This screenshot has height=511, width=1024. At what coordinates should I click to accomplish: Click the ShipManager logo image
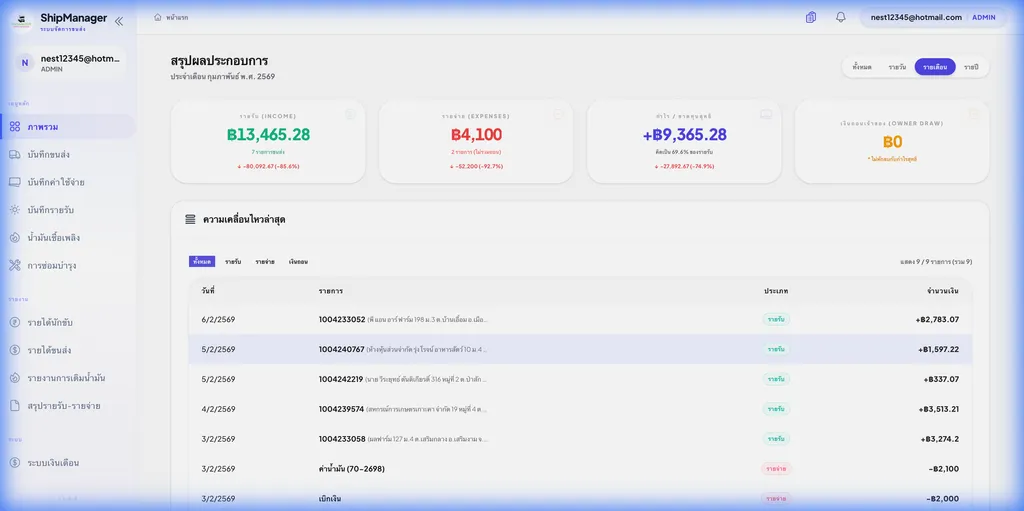coord(23,22)
